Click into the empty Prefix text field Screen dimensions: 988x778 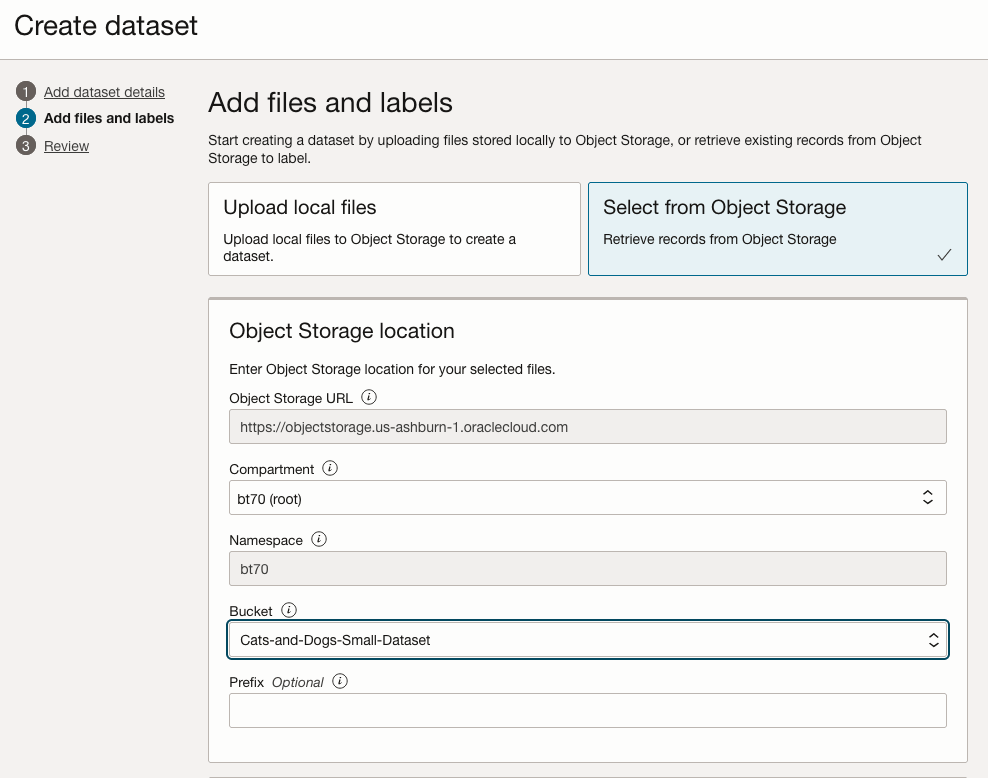(x=587, y=711)
